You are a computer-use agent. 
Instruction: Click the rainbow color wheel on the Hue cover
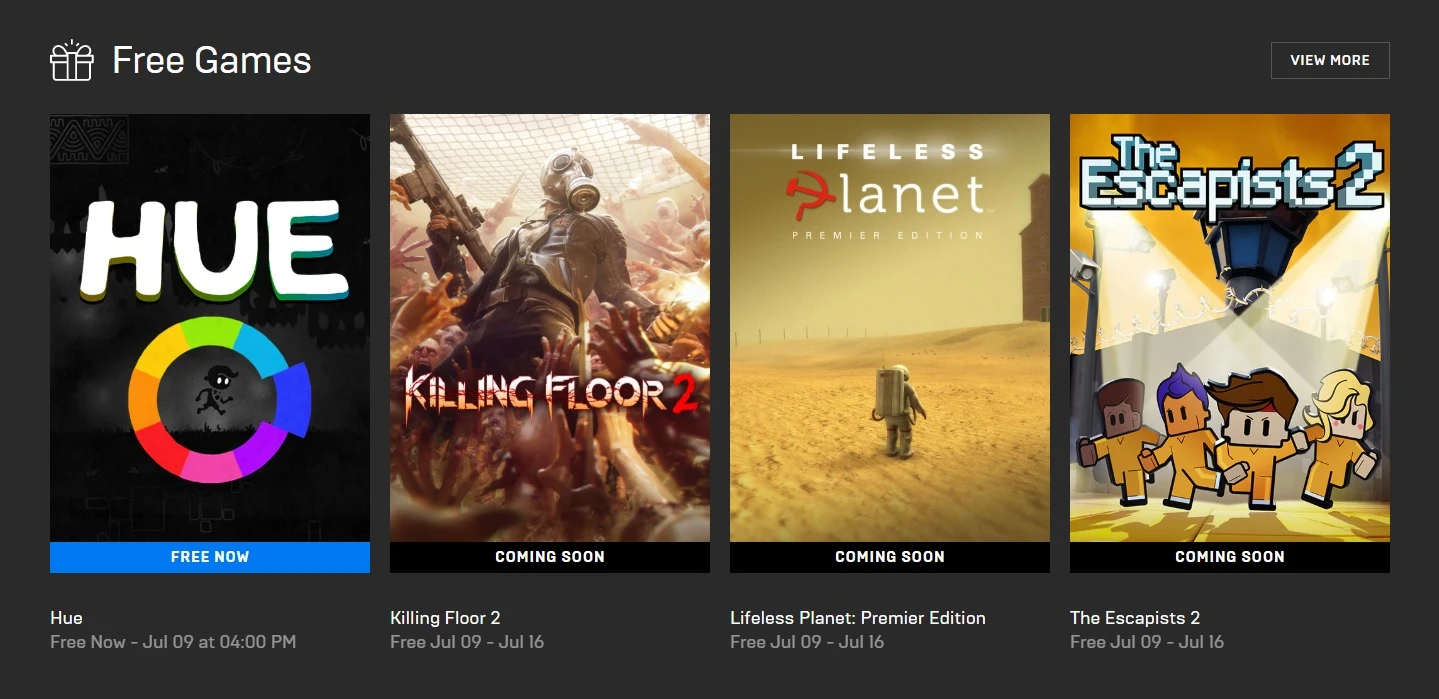tap(220, 400)
